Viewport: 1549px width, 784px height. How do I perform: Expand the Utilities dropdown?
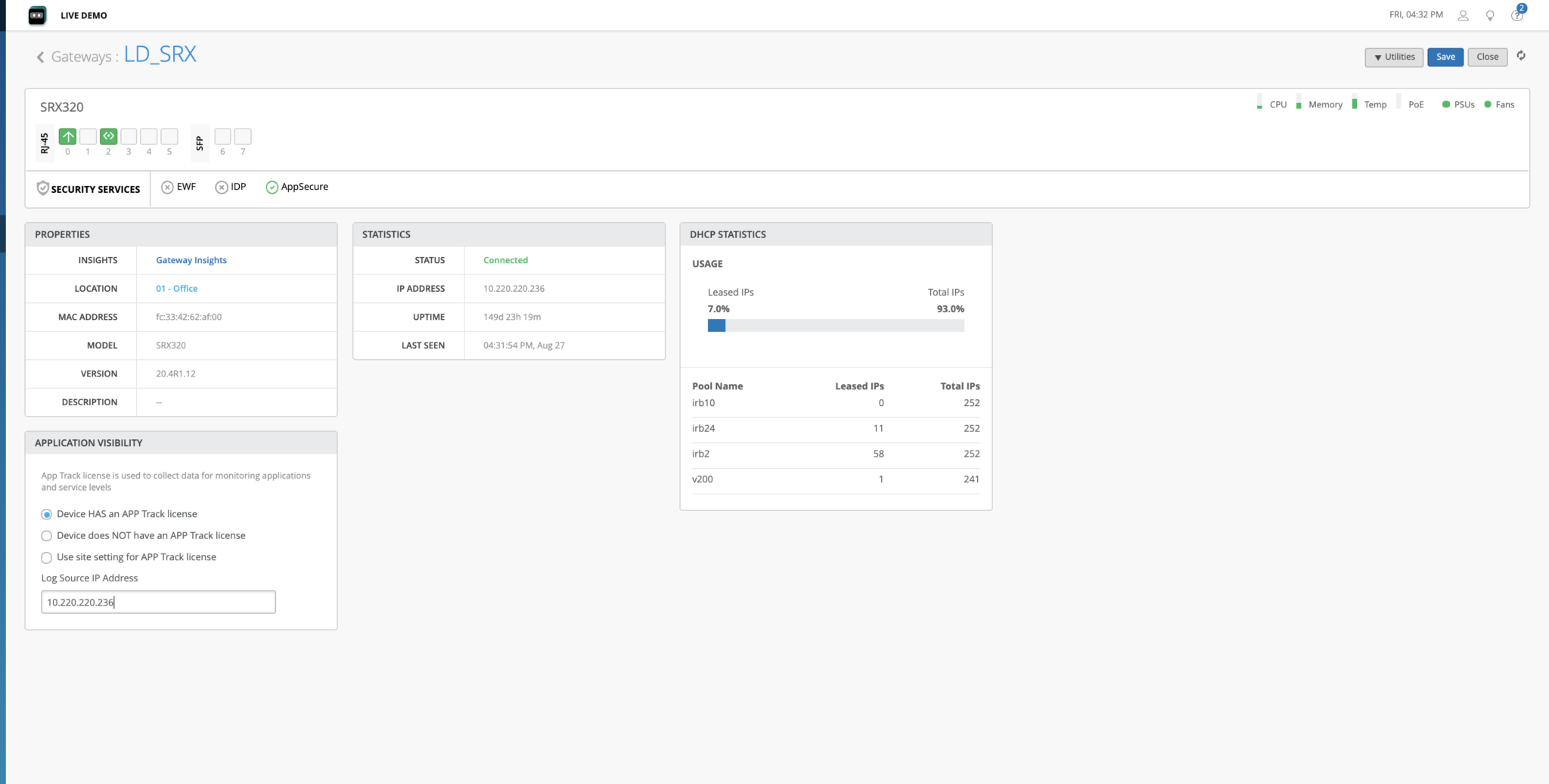(1394, 57)
